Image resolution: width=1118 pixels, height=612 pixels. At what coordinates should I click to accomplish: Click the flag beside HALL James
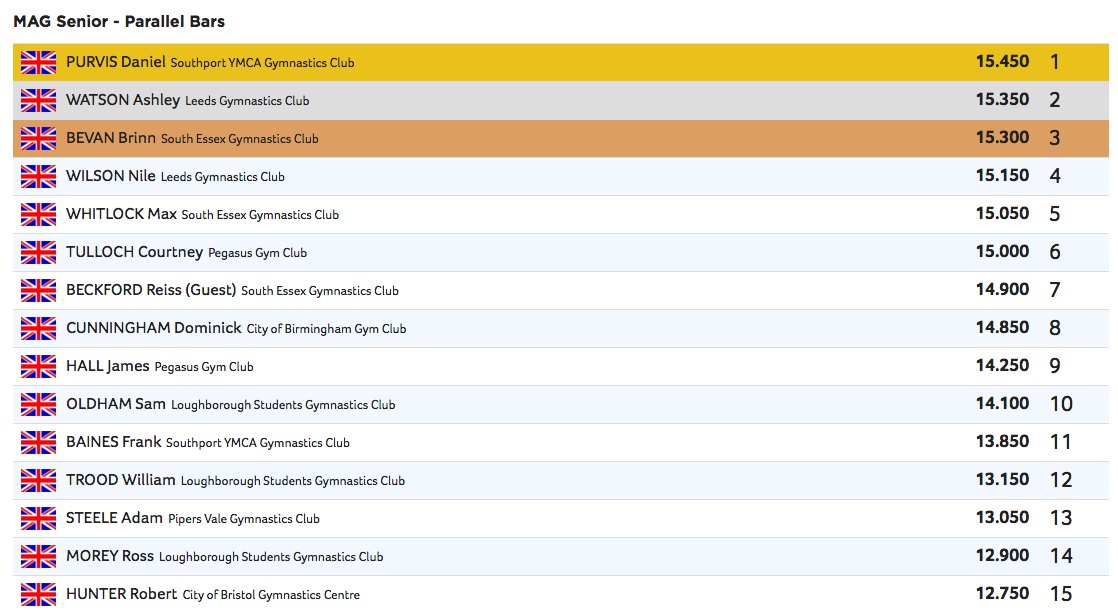(38, 366)
